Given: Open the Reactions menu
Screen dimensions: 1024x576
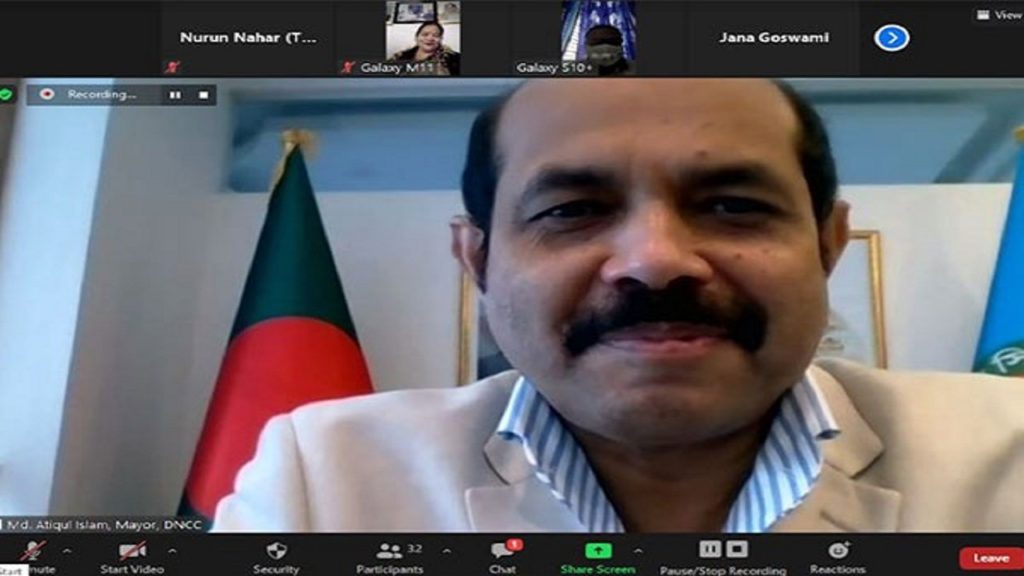Looking at the screenshot, I should tap(838, 550).
